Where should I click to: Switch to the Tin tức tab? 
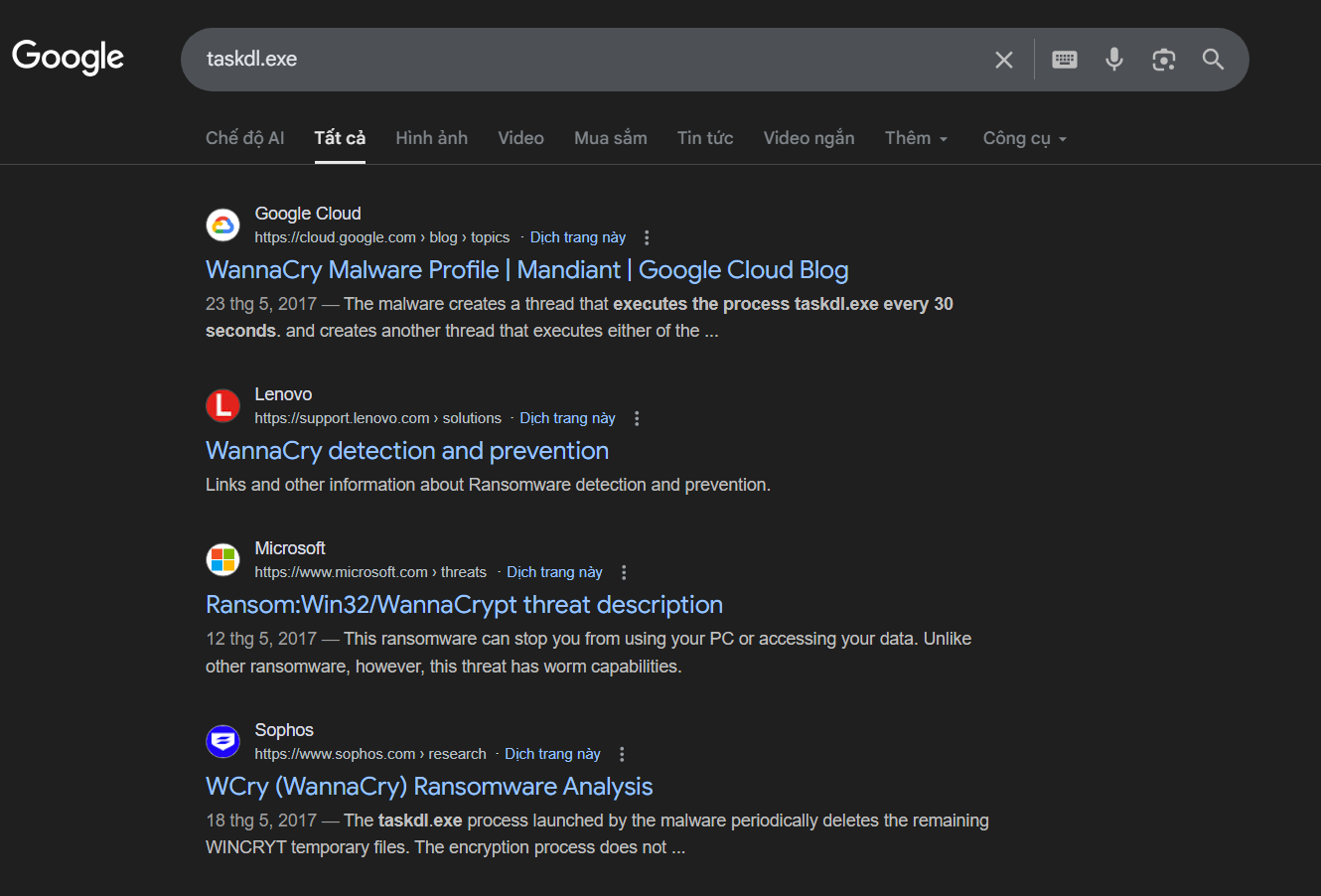pyautogui.click(x=704, y=138)
